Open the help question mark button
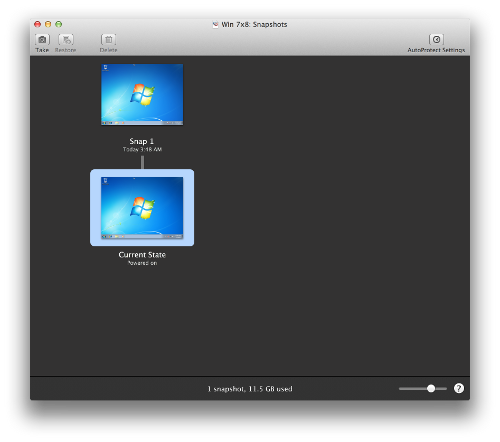Viewport: 500px width, 442px height. 459,388
